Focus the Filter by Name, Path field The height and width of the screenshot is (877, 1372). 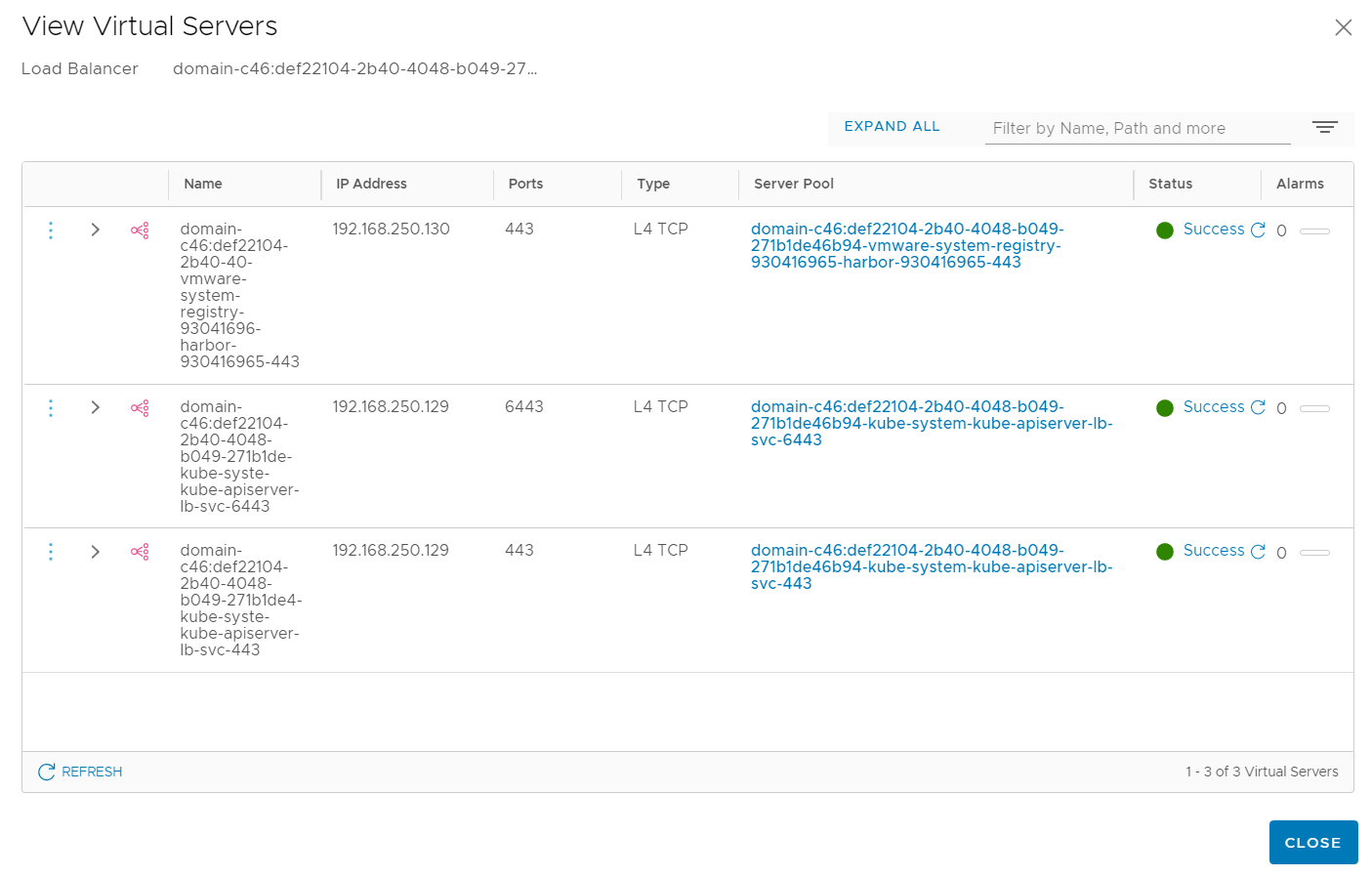pyautogui.click(x=1138, y=129)
